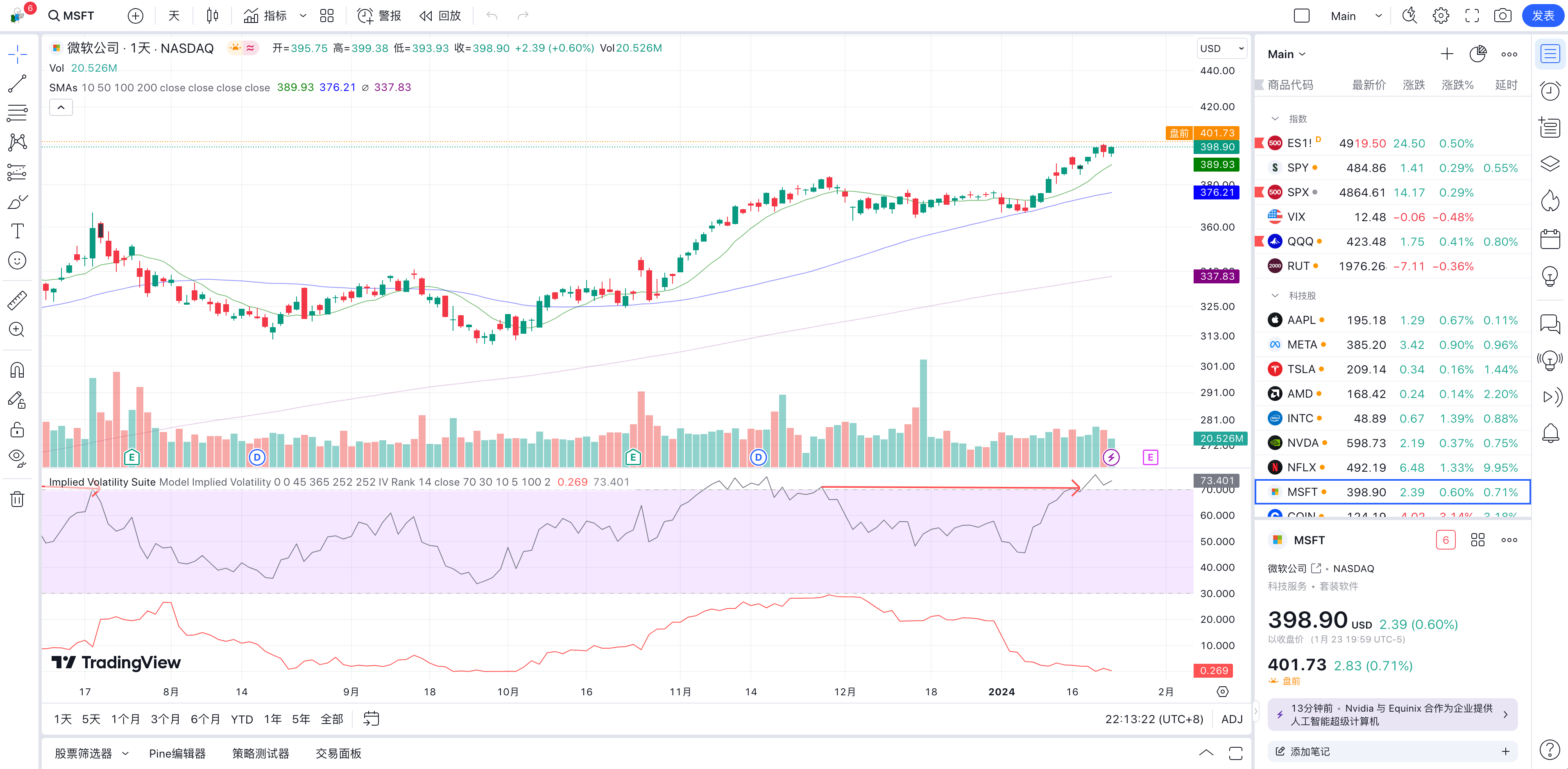This screenshot has width=1568, height=769.
Task: Toggle extended hours sun icon near symbol
Action: coord(236,47)
